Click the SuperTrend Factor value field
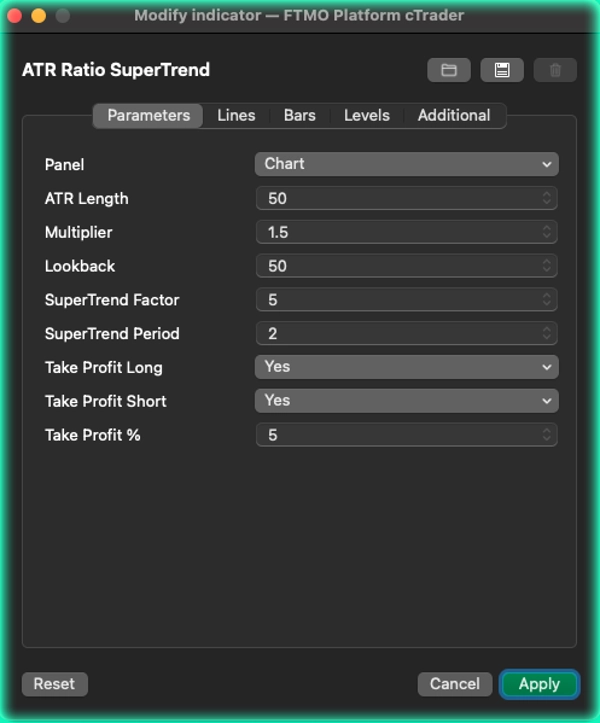This screenshot has width=600, height=723. pyautogui.click(x=406, y=300)
